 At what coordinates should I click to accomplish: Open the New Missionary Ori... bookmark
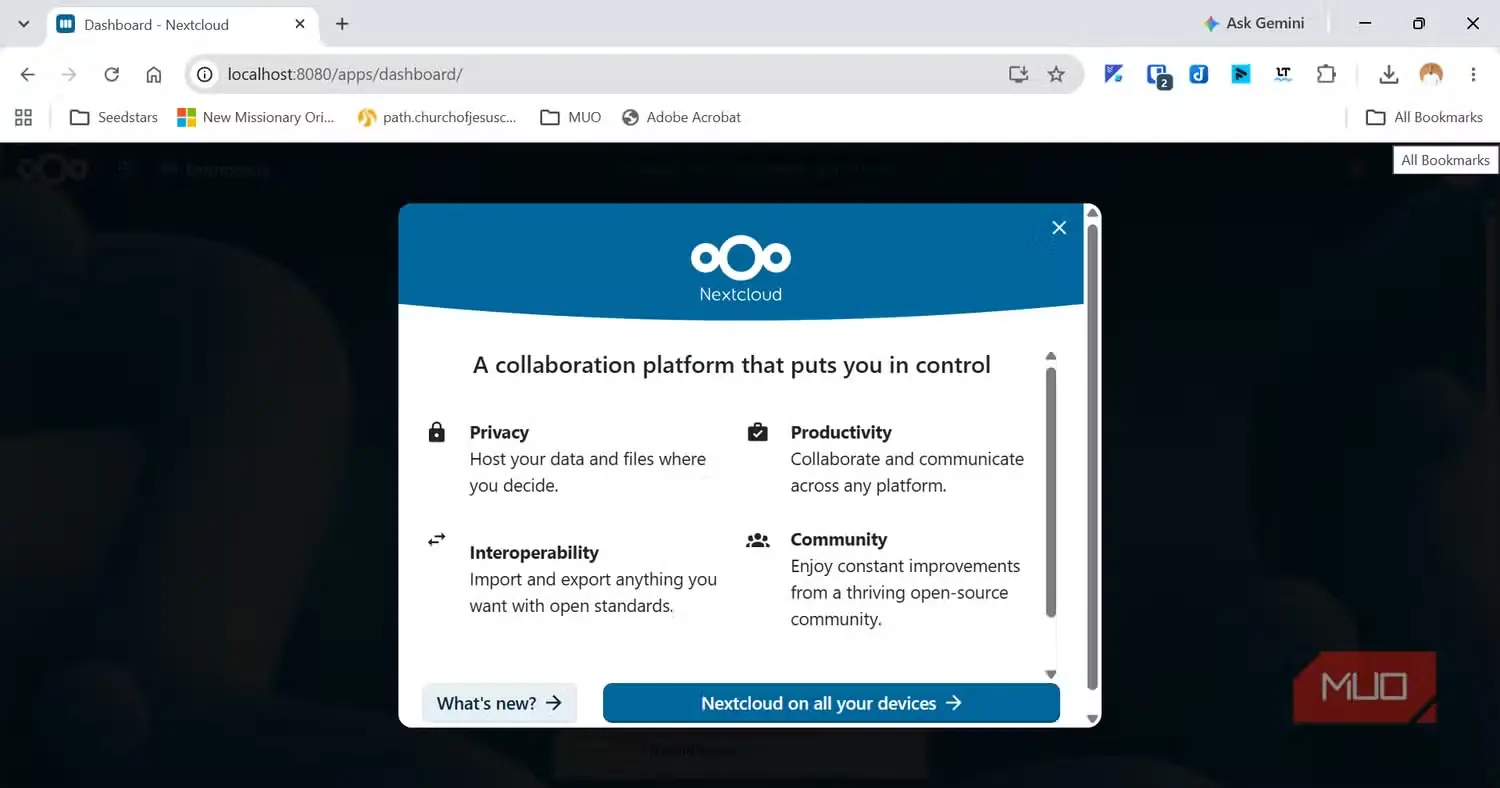click(256, 117)
